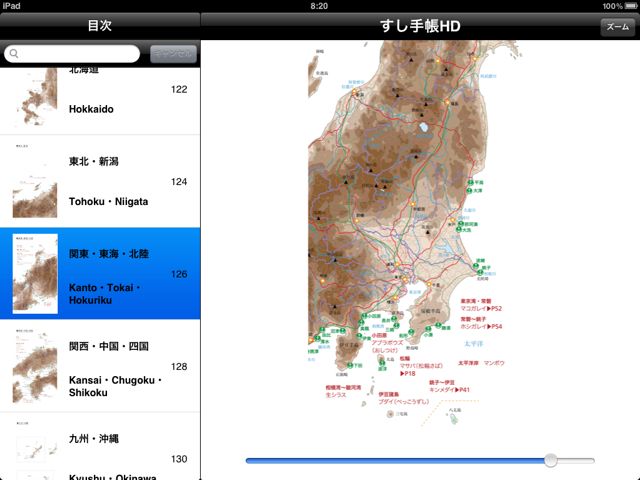Select the Hokkaido entry text
This screenshot has width=640, height=480.
91,109
